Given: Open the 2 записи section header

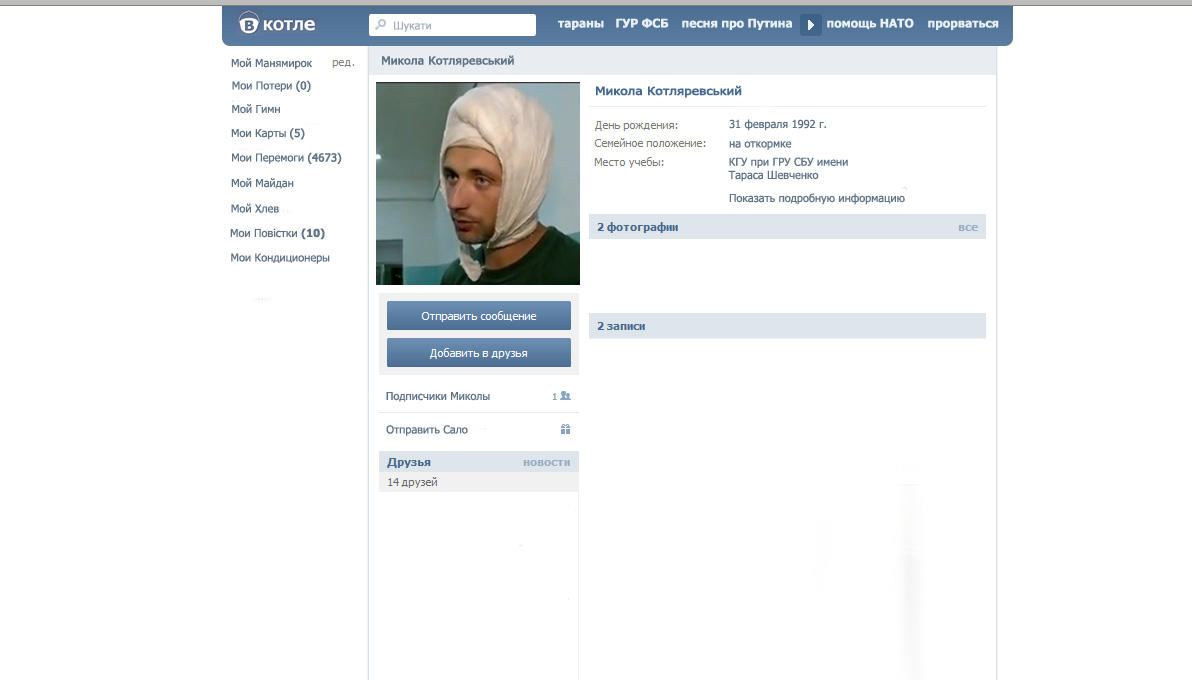Looking at the screenshot, I should (788, 326).
